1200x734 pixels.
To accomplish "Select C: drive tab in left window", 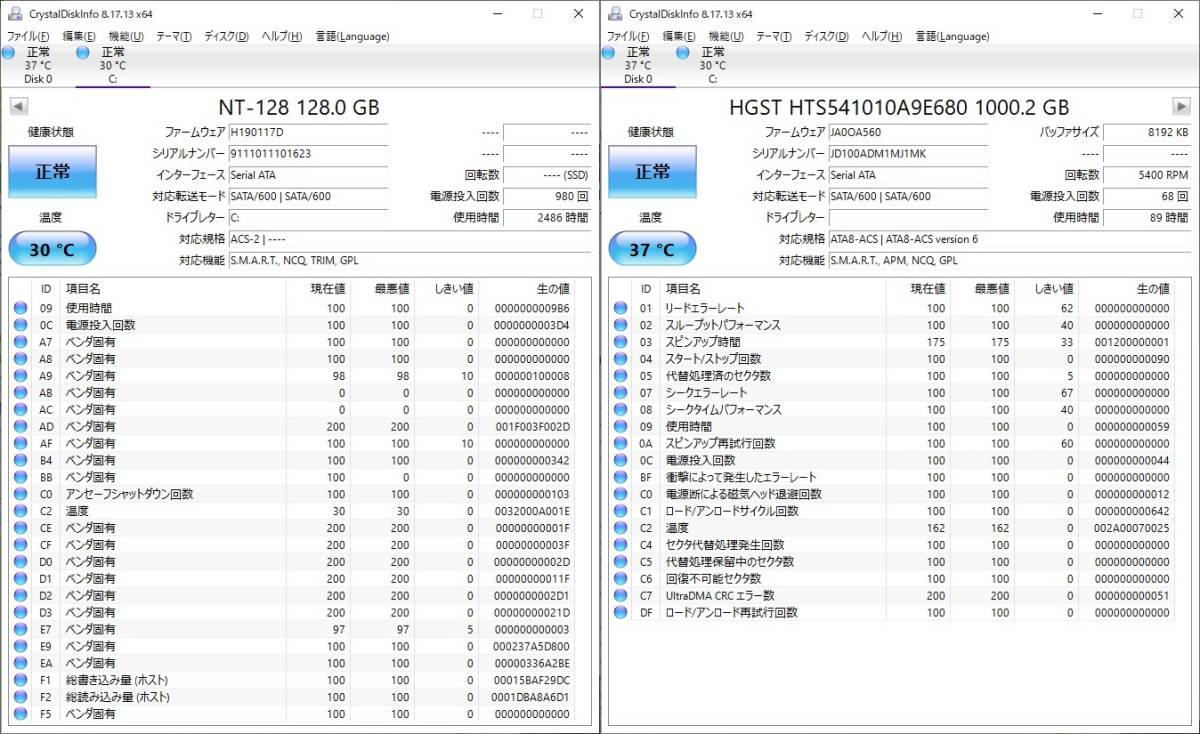I will [x=113, y=66].
